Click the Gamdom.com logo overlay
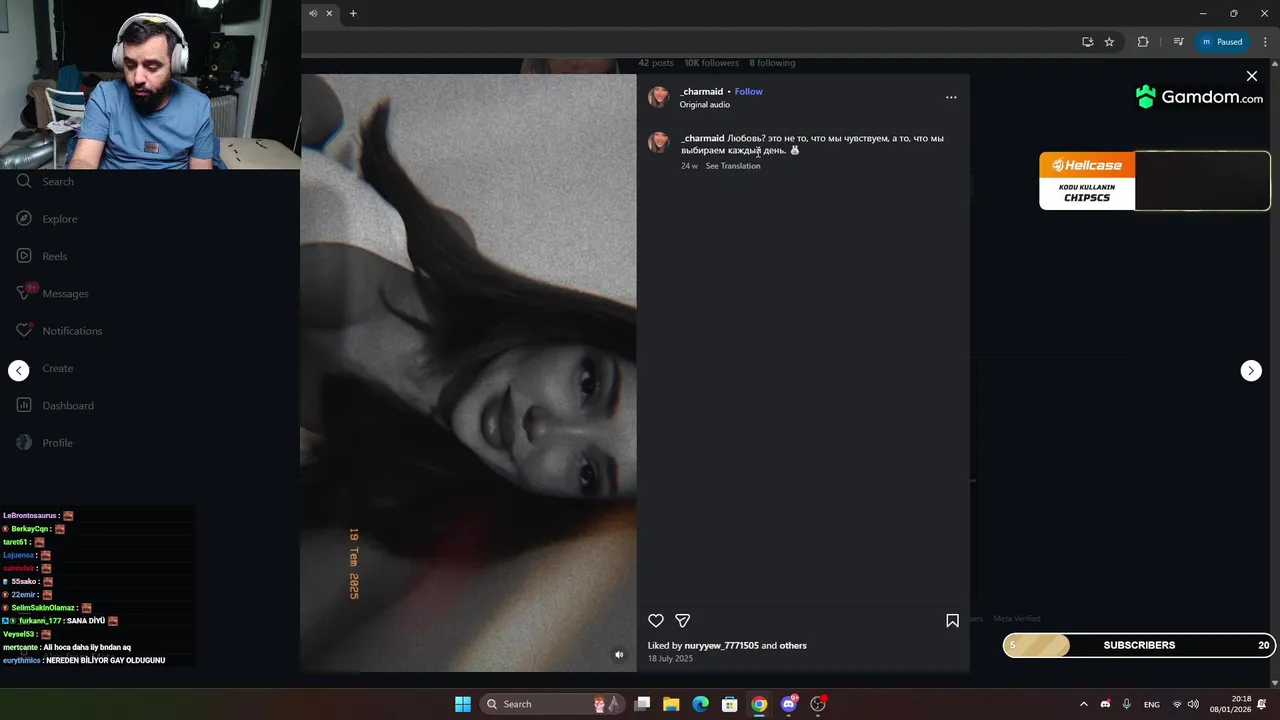The width and height of the screenshot is (1280, 720). (x=1199, y=97)
